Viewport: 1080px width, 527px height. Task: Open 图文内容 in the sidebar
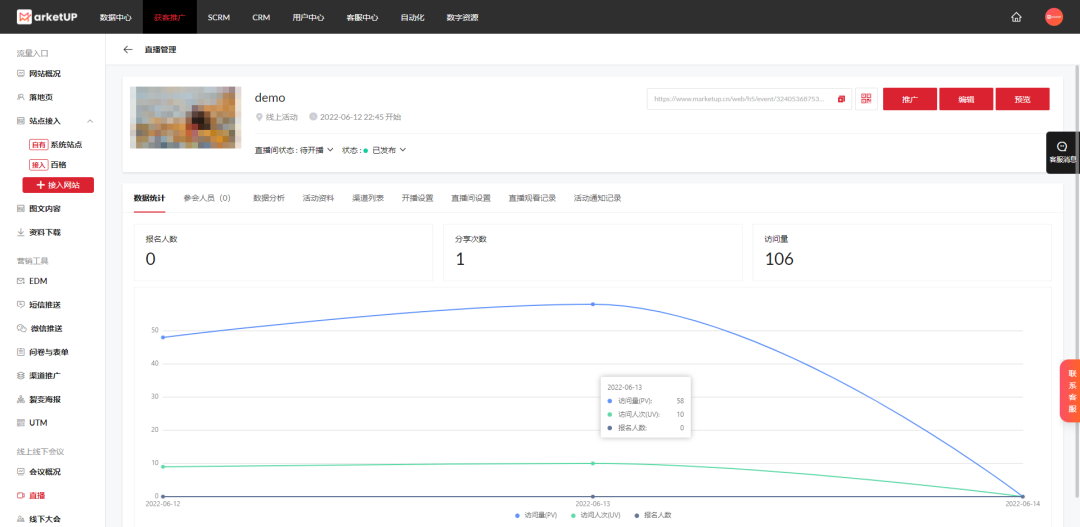43,209
